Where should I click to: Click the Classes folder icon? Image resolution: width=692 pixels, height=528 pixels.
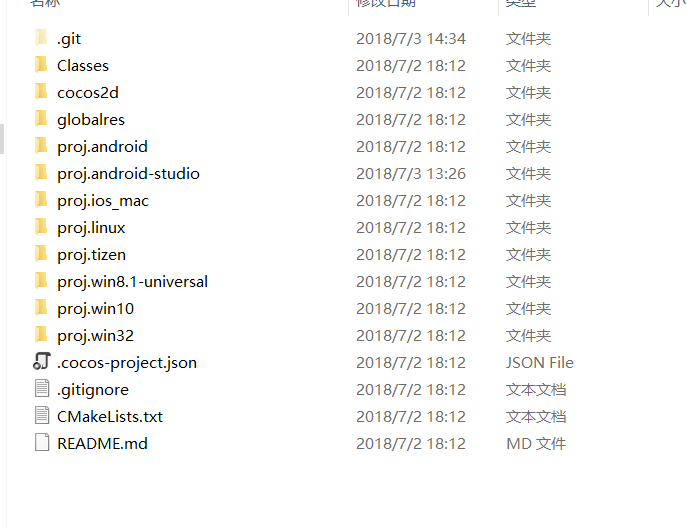tap(41, 65)
